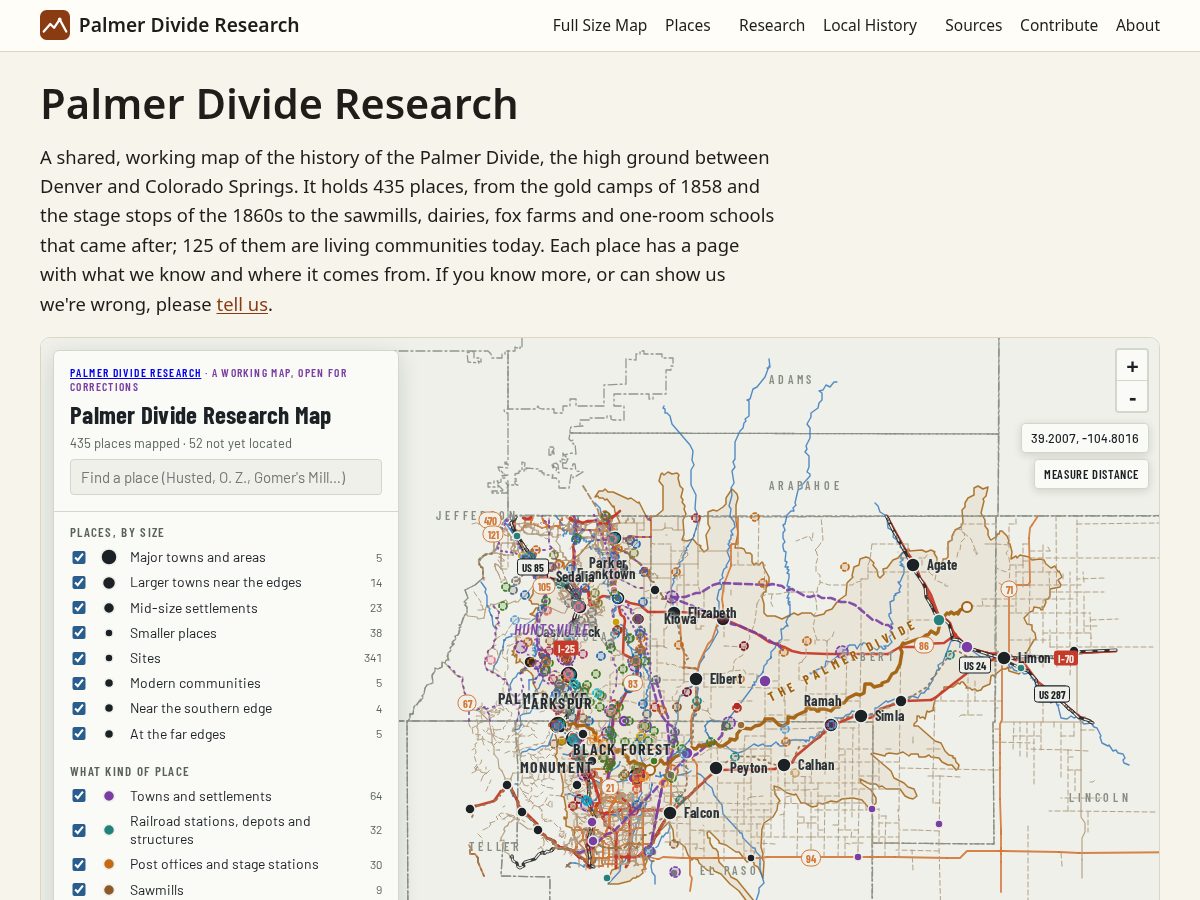This screenshot has height=900, width=1200.
Task: Click the Palmer Divide Research header title
Action: (189, 25)
